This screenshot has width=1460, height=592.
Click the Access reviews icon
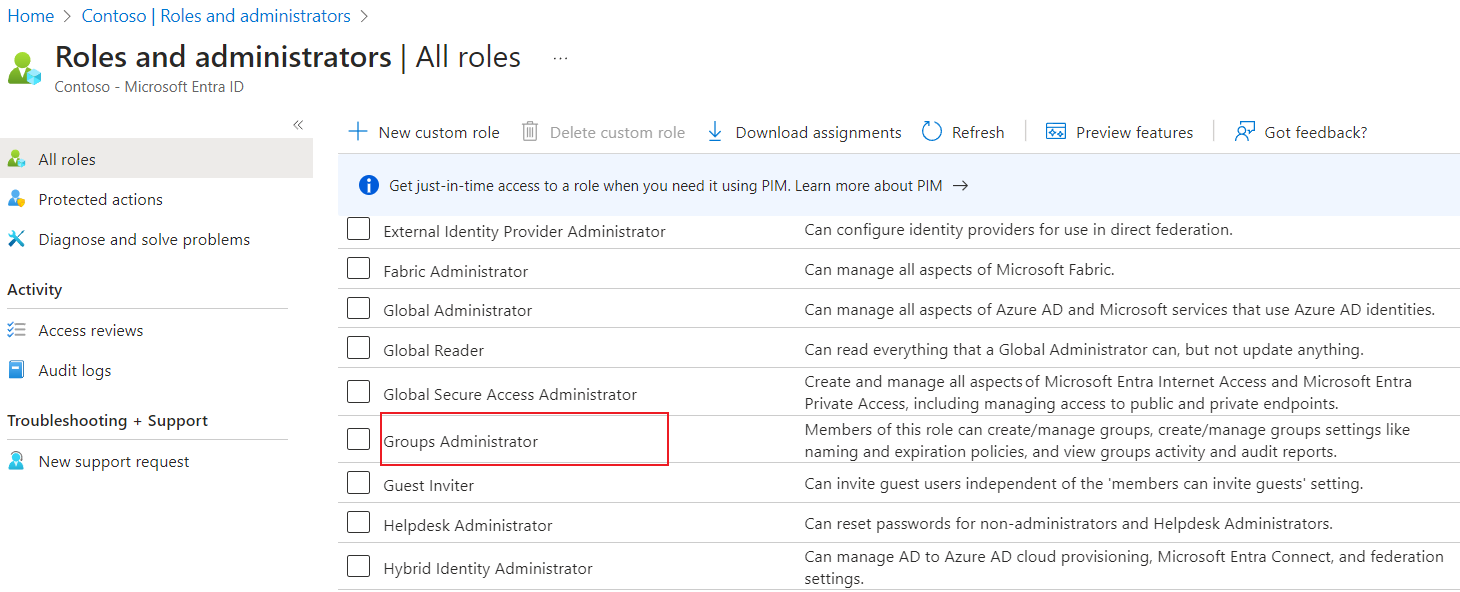[x=16, y=329]
